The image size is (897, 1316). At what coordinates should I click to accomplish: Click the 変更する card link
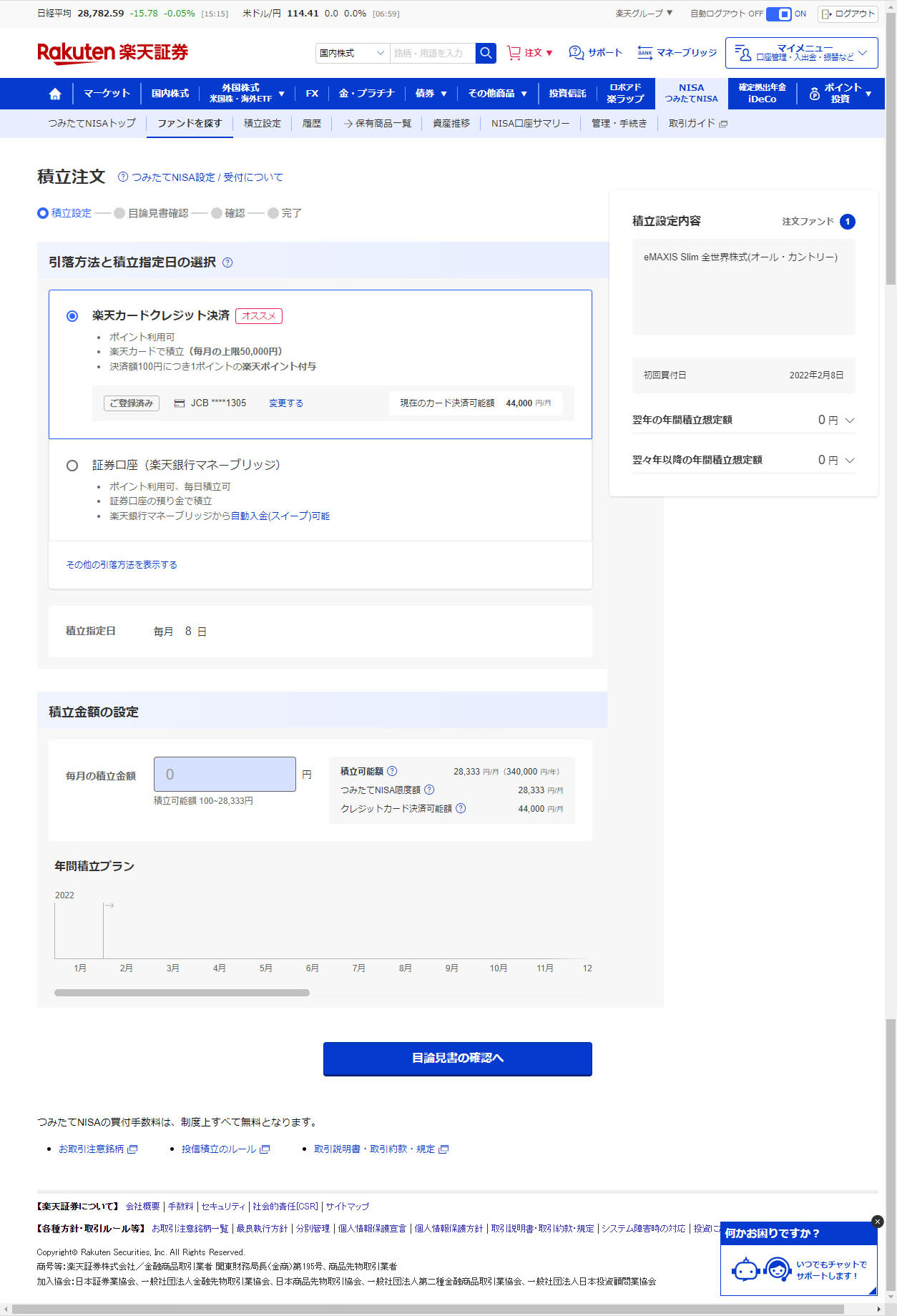coord(285,403)
